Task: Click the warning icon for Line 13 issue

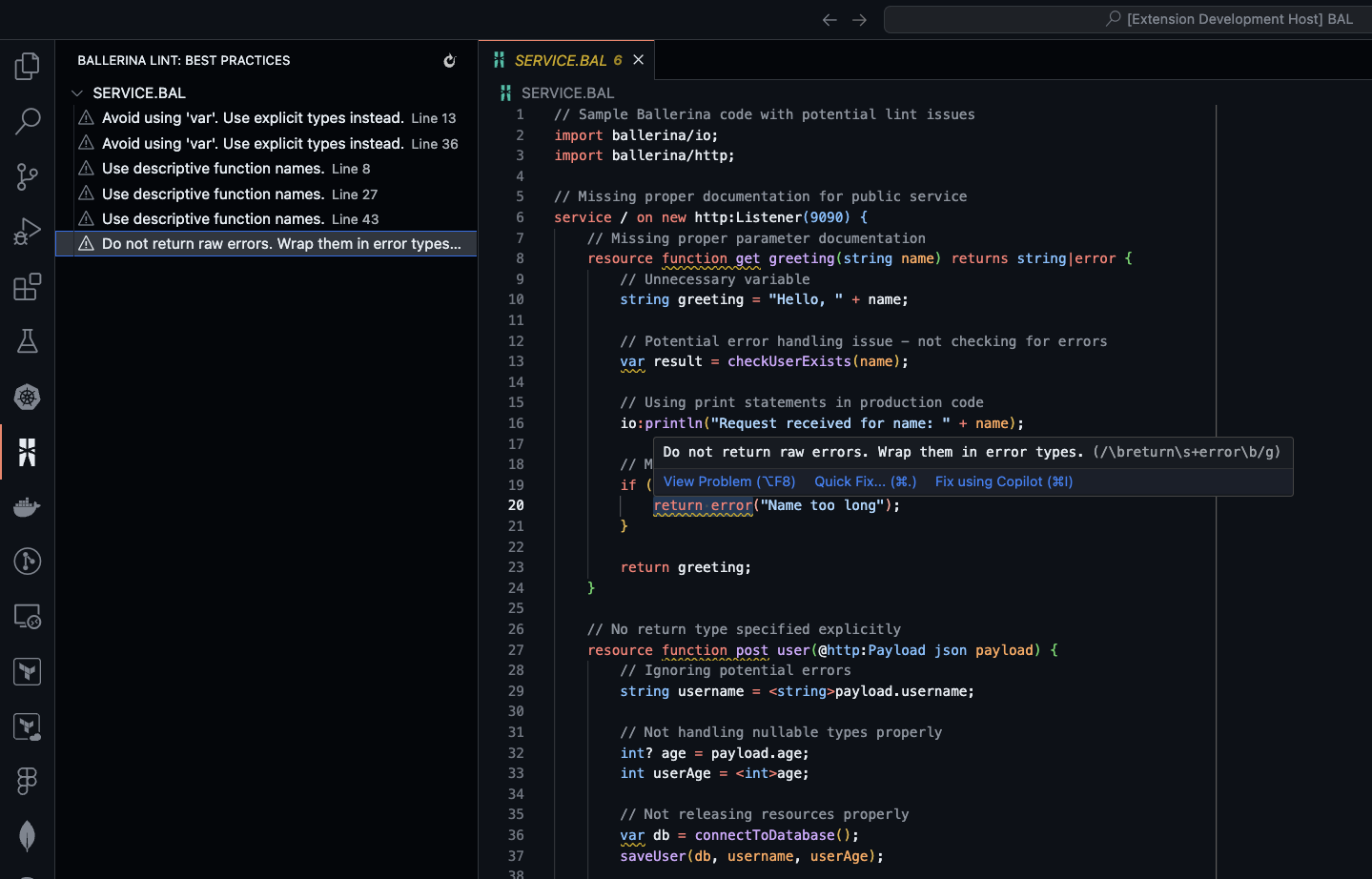Action: pyautogui.click(x=86, y=117)
